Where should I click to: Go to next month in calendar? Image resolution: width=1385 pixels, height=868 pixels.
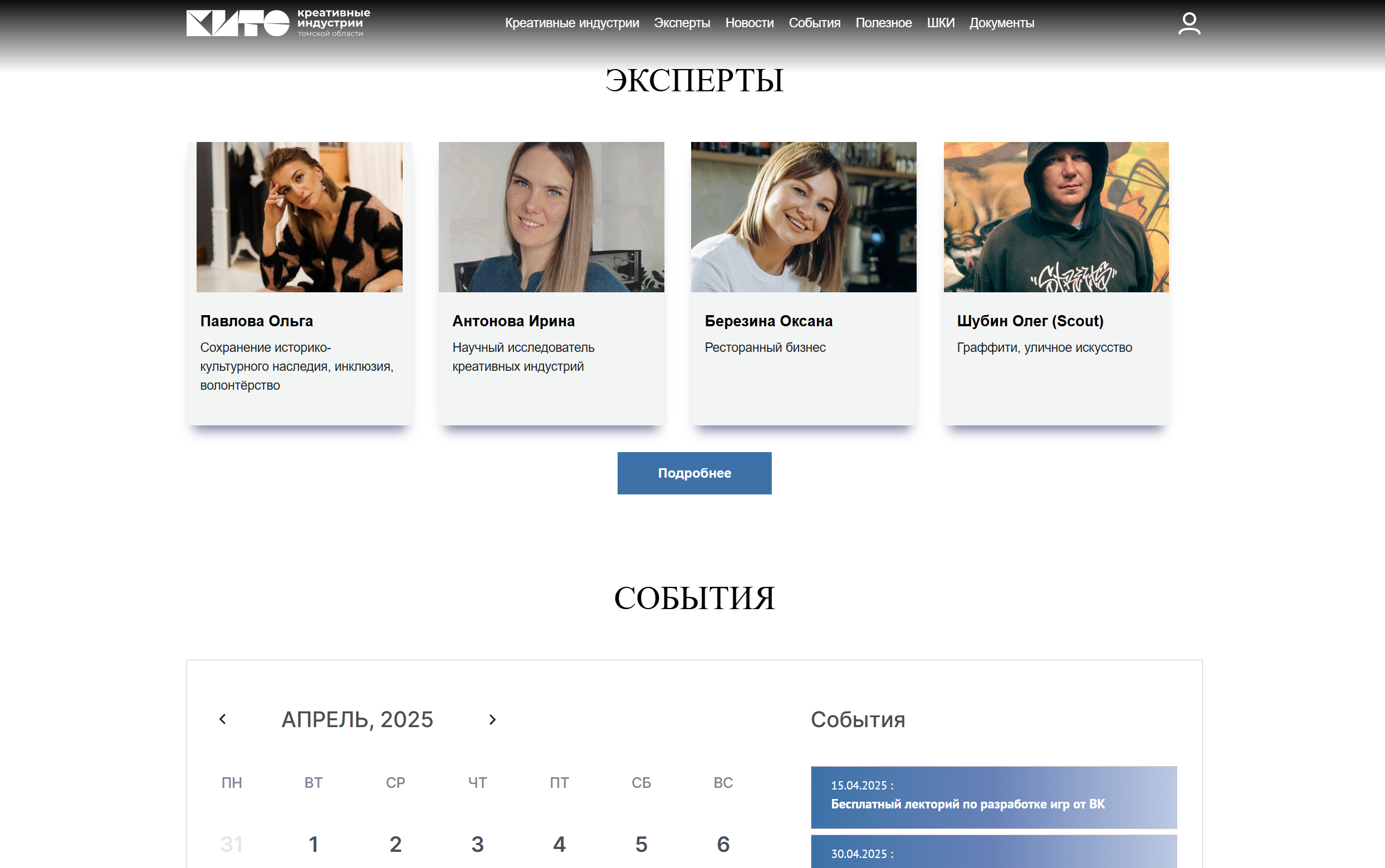click(x=492, y=719)
